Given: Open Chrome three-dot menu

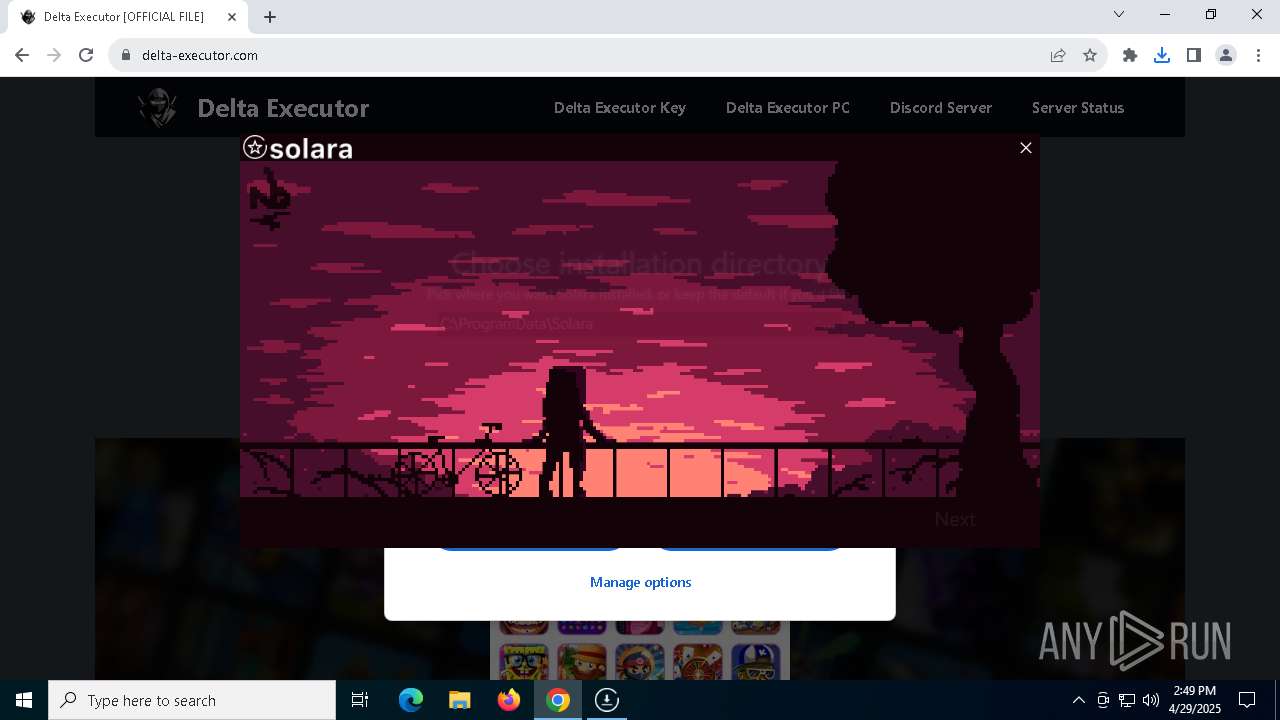Looking at the screenshot, I should click(x=1258, y=55).
